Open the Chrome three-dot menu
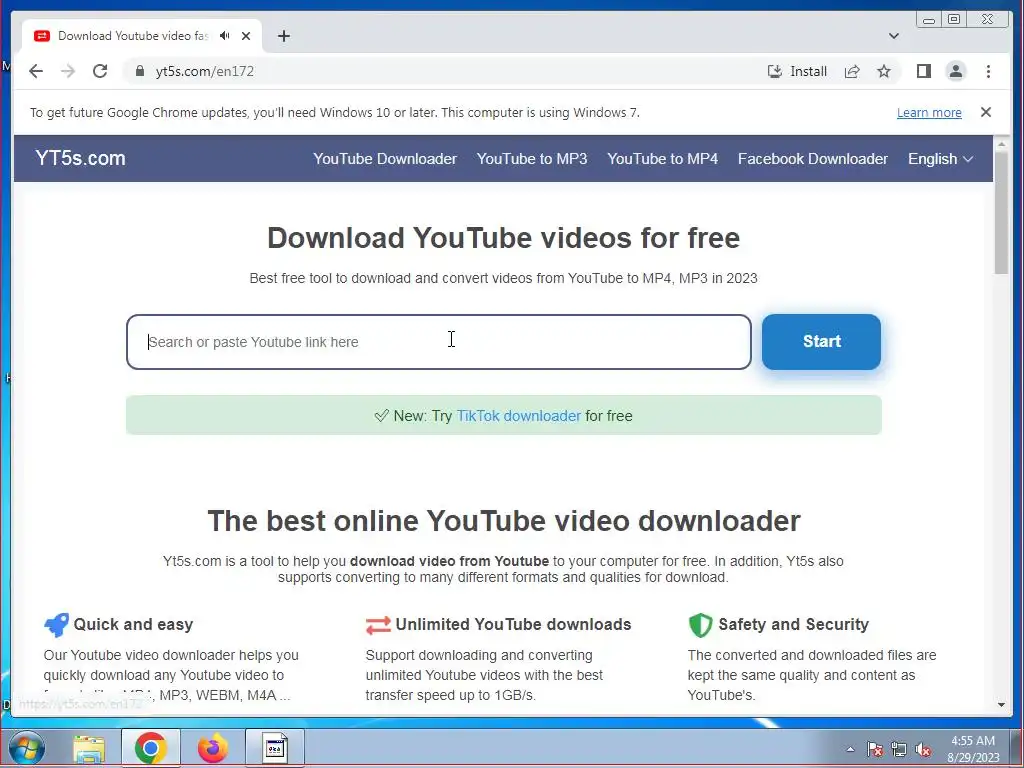This screenshot has height=768, width=1024. click(988, 71)
